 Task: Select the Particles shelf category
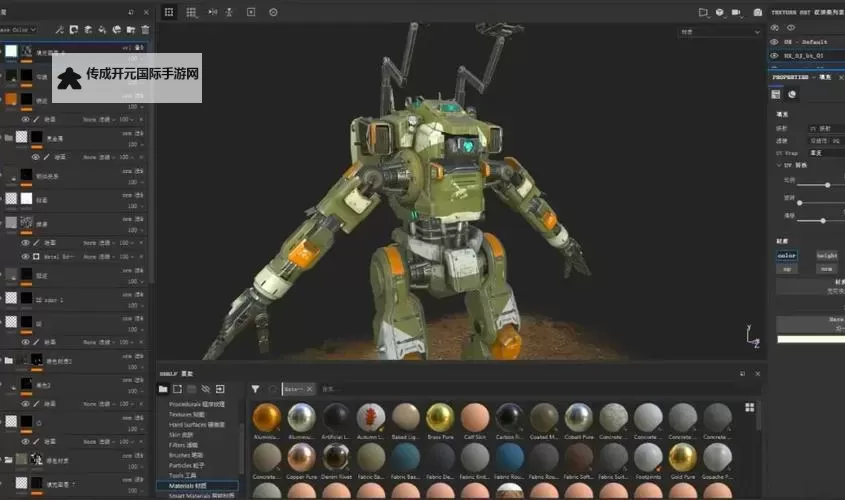[x=186, y=466]
